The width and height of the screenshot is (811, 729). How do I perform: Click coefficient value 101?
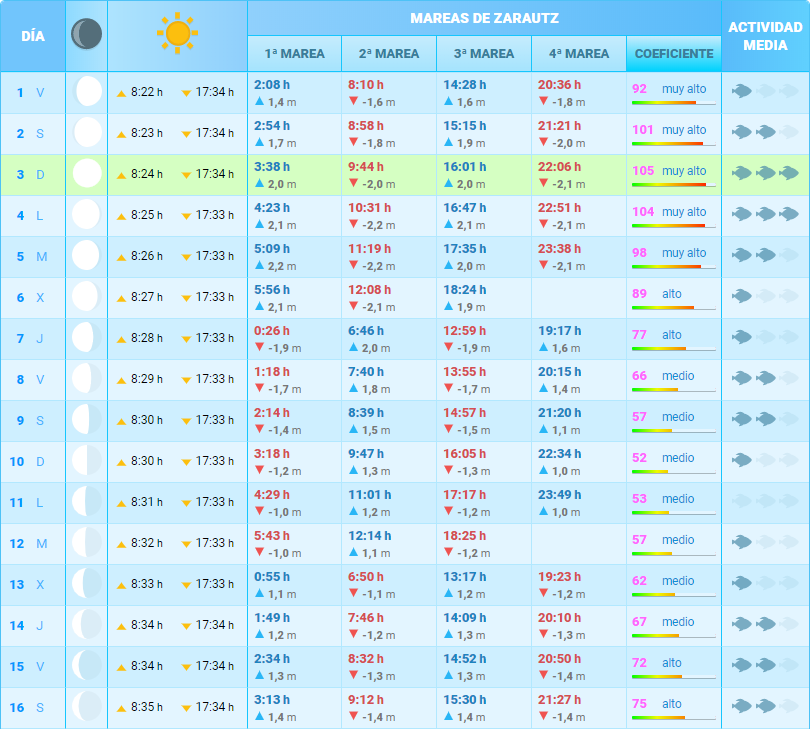(x=643, y=130)
